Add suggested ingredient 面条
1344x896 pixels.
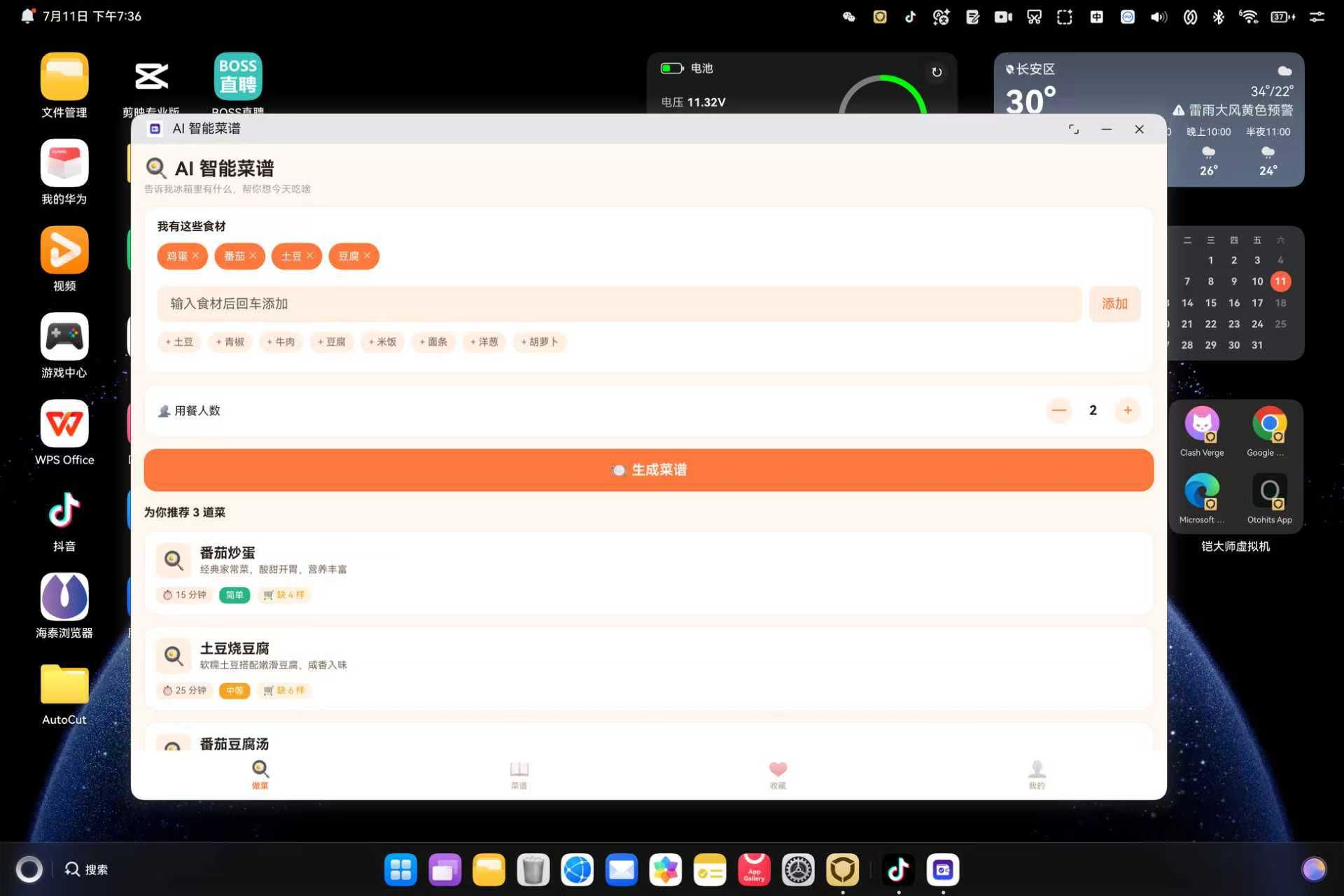coord(433,342)
